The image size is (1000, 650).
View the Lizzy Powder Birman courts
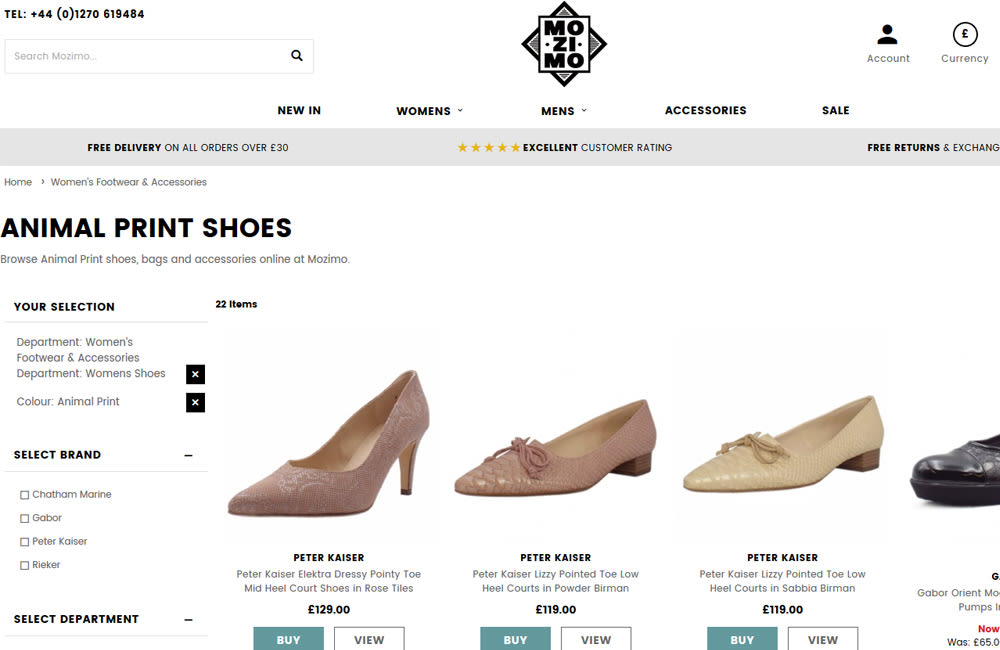596,639
